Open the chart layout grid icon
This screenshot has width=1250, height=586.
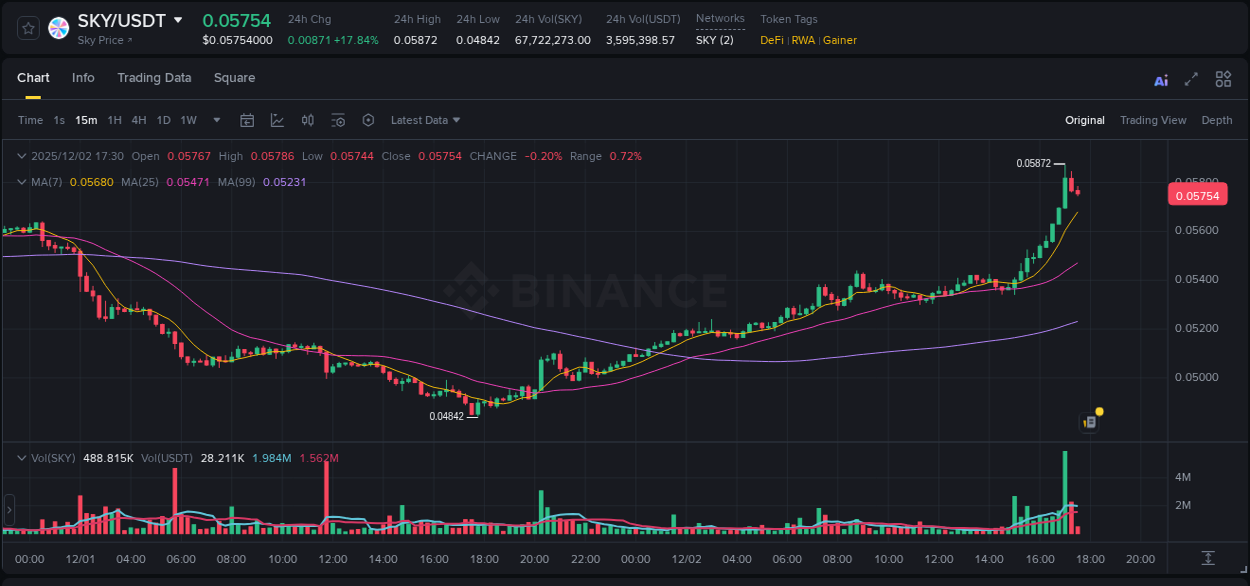(1223, 78)
